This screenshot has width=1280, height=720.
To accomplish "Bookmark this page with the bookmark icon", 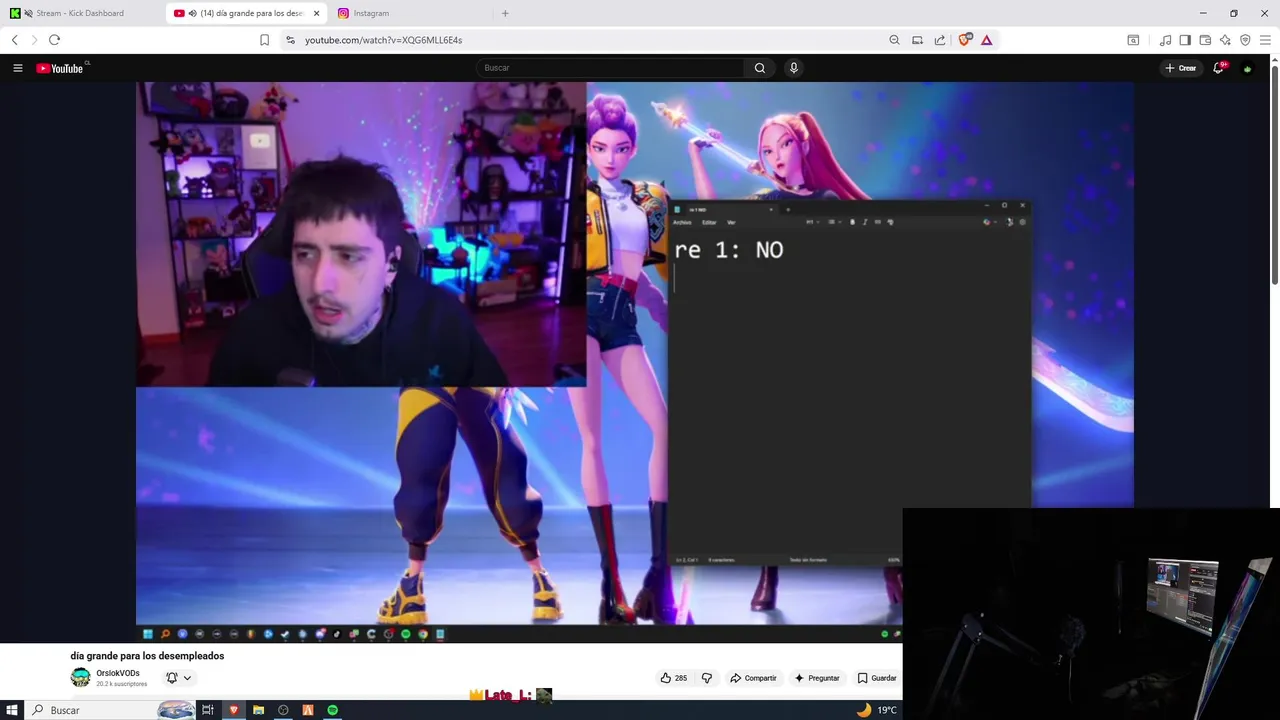I will [x=264, y=40].
